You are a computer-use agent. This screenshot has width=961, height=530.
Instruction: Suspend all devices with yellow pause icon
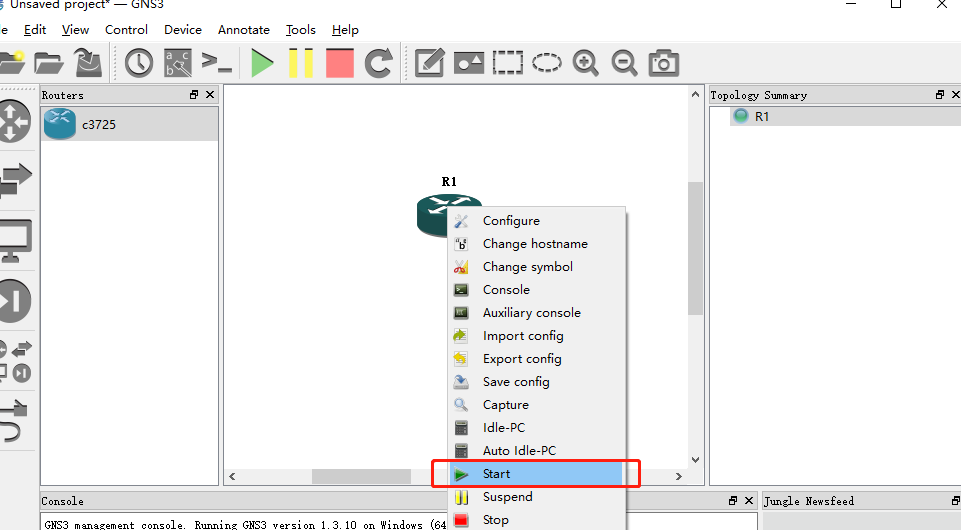click(x=301, y=63)
